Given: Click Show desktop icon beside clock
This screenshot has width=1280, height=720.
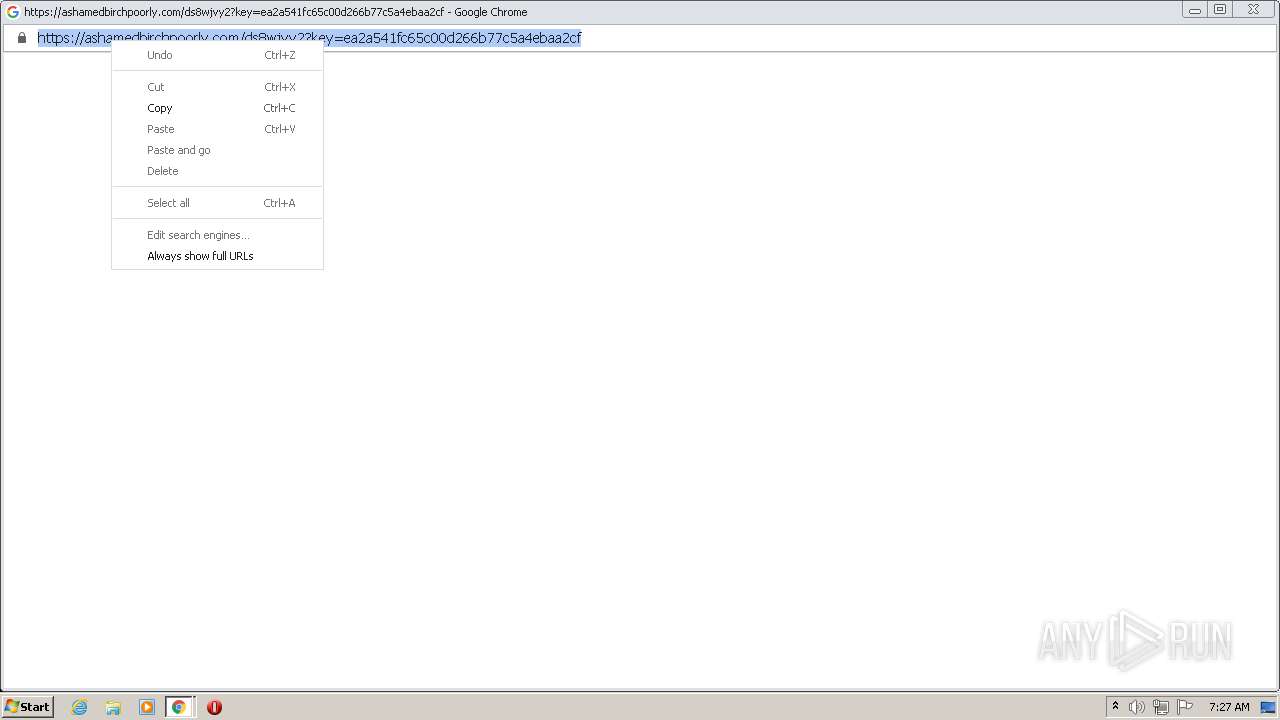Looking at the screenshot, I should pos(1268,707).
